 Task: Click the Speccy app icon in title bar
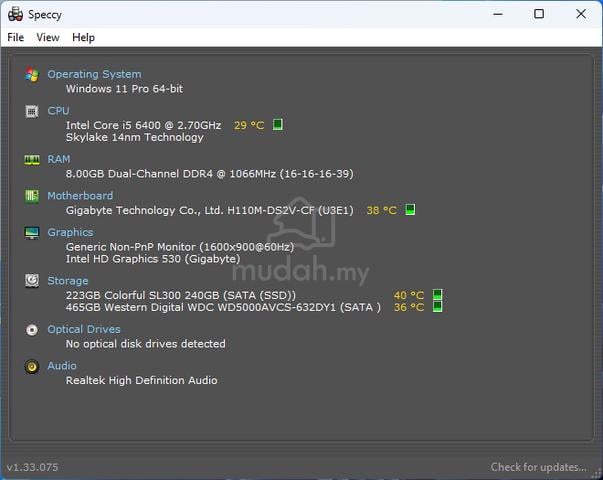click(x=15, y=14)
